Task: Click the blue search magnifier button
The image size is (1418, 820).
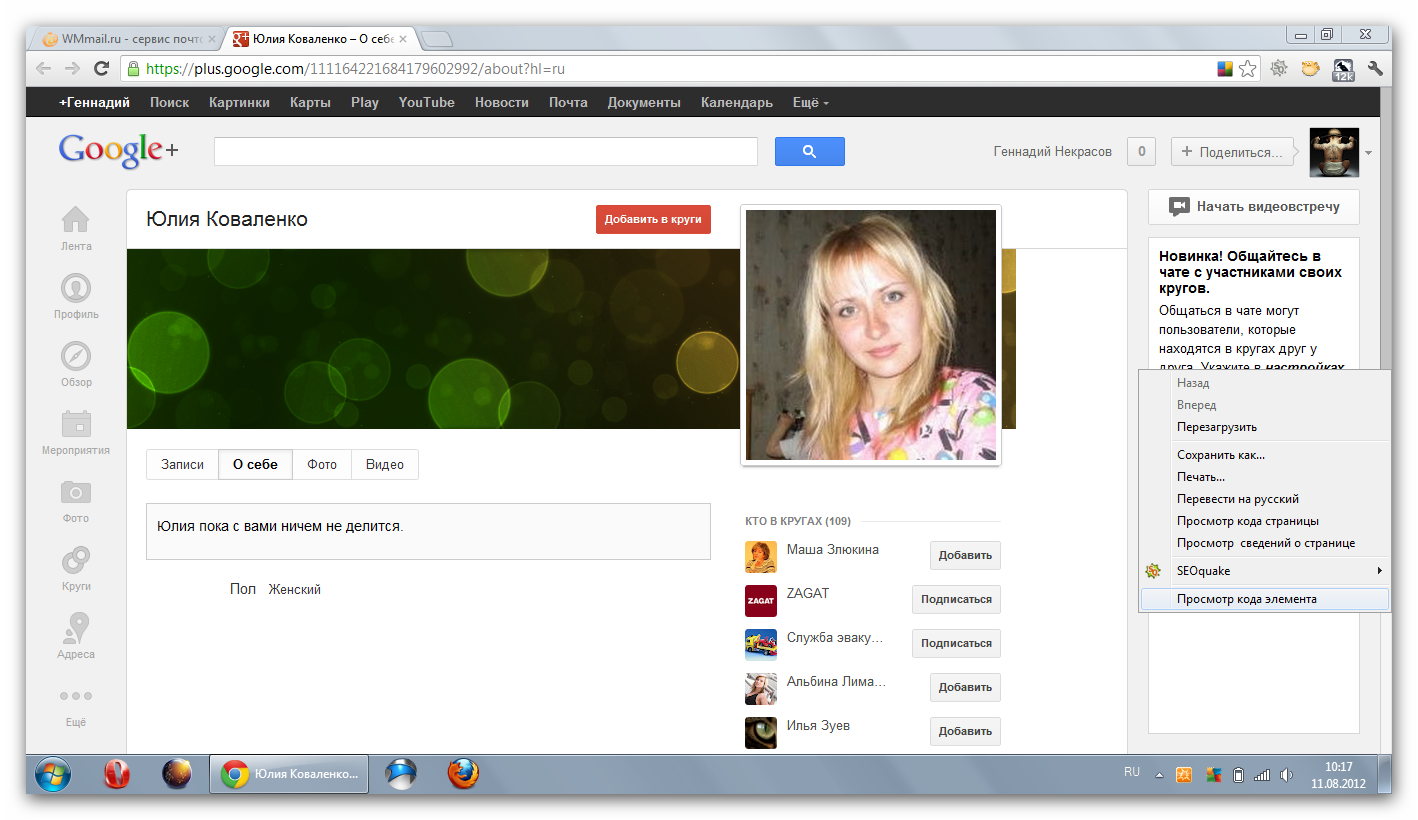Action: pos(810,152)
